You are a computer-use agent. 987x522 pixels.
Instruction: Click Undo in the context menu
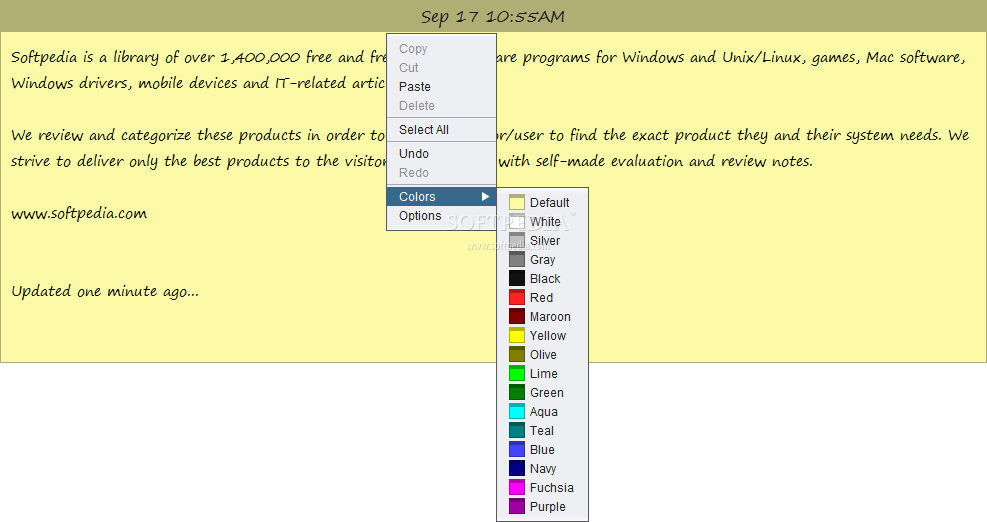[x=441, y=153]
